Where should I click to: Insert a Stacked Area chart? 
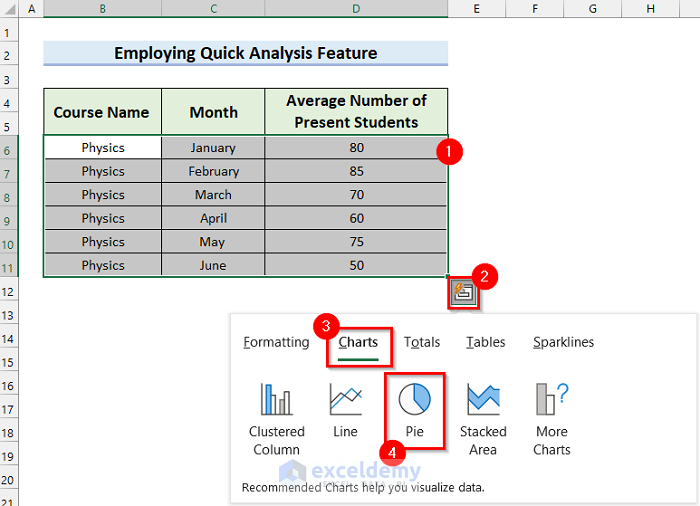pos(483,419)
